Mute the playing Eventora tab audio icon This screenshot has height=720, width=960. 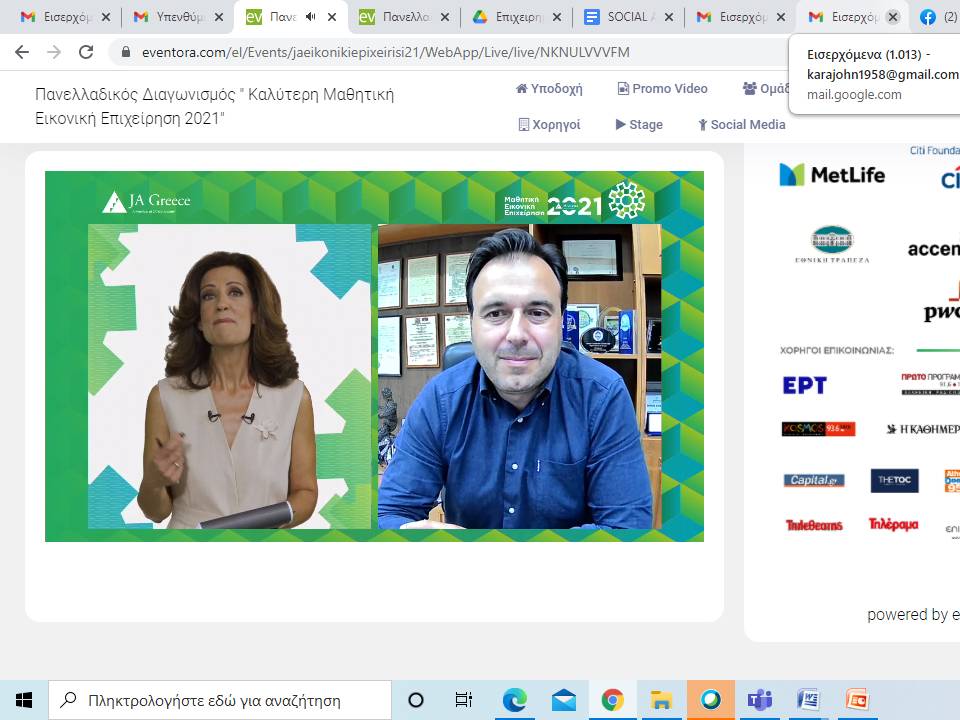click(x=310, y=17)
